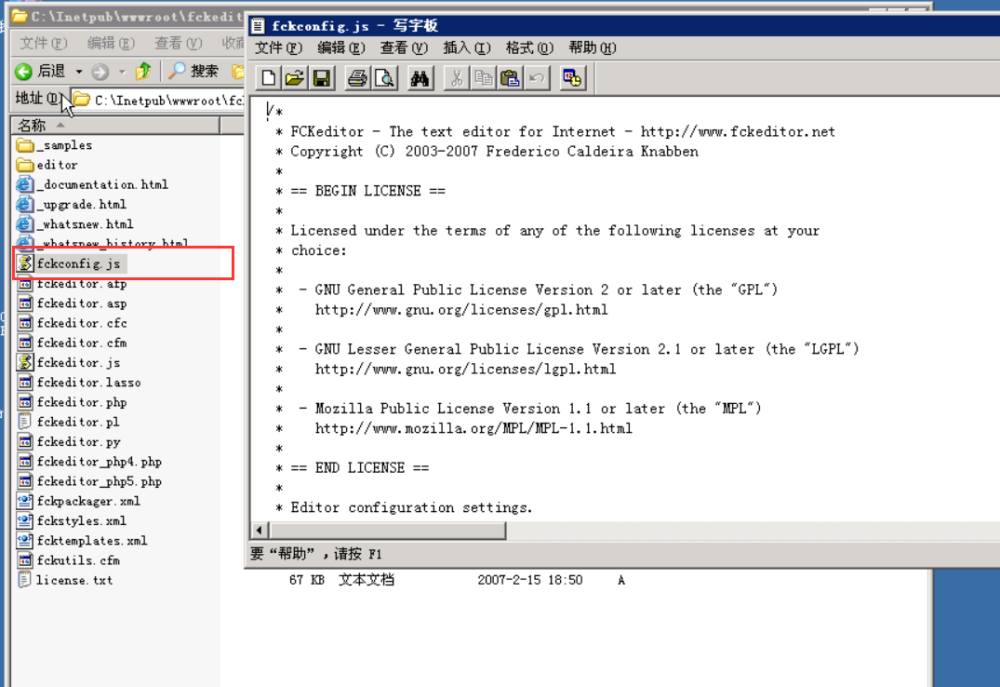Viewport: 1000px width, 687px height.
Task: Click the fckconfig.js WordPad title bar
Action: pyautogui.click(x=624, y=26)
